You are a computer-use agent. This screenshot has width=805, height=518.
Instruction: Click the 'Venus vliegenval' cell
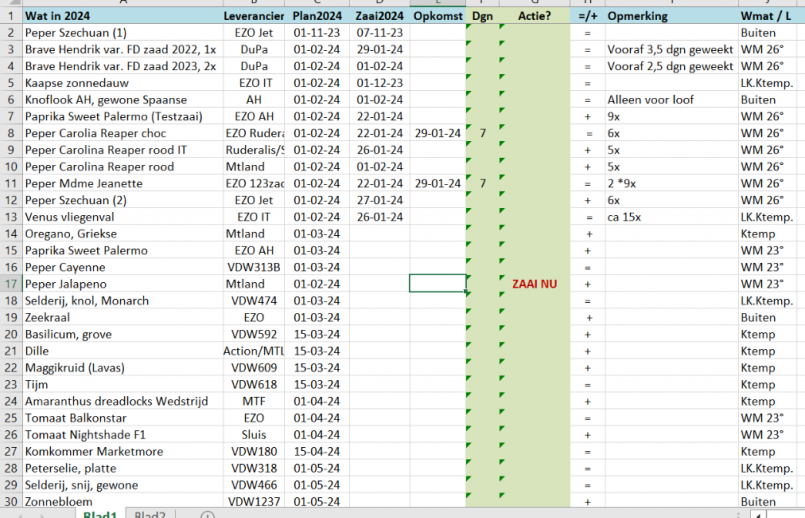coord(120,217)
